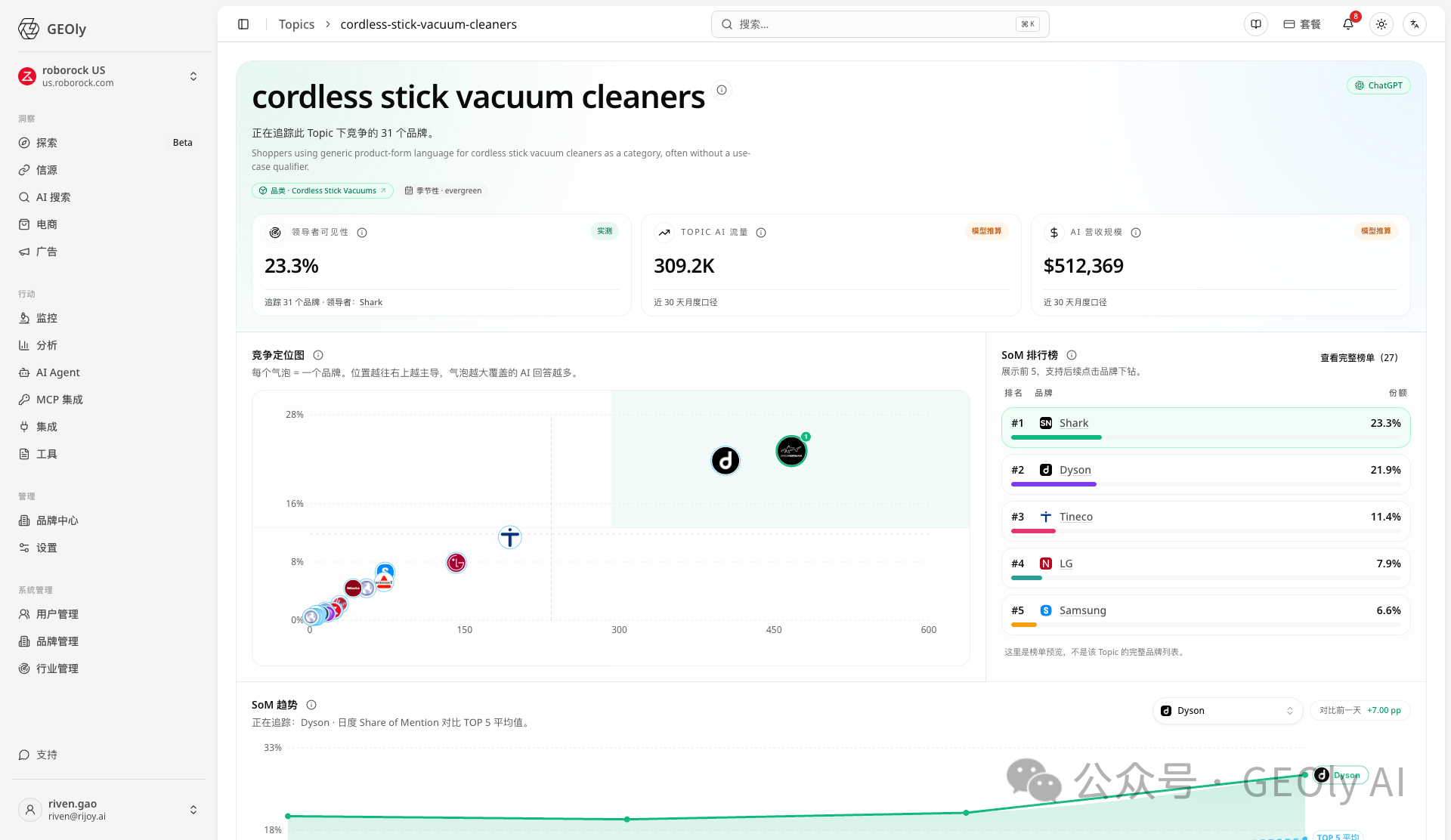Click info icon next to AI 营收规模
Viewport: 1451px width, 840px height.
(x=1136, y=233)
